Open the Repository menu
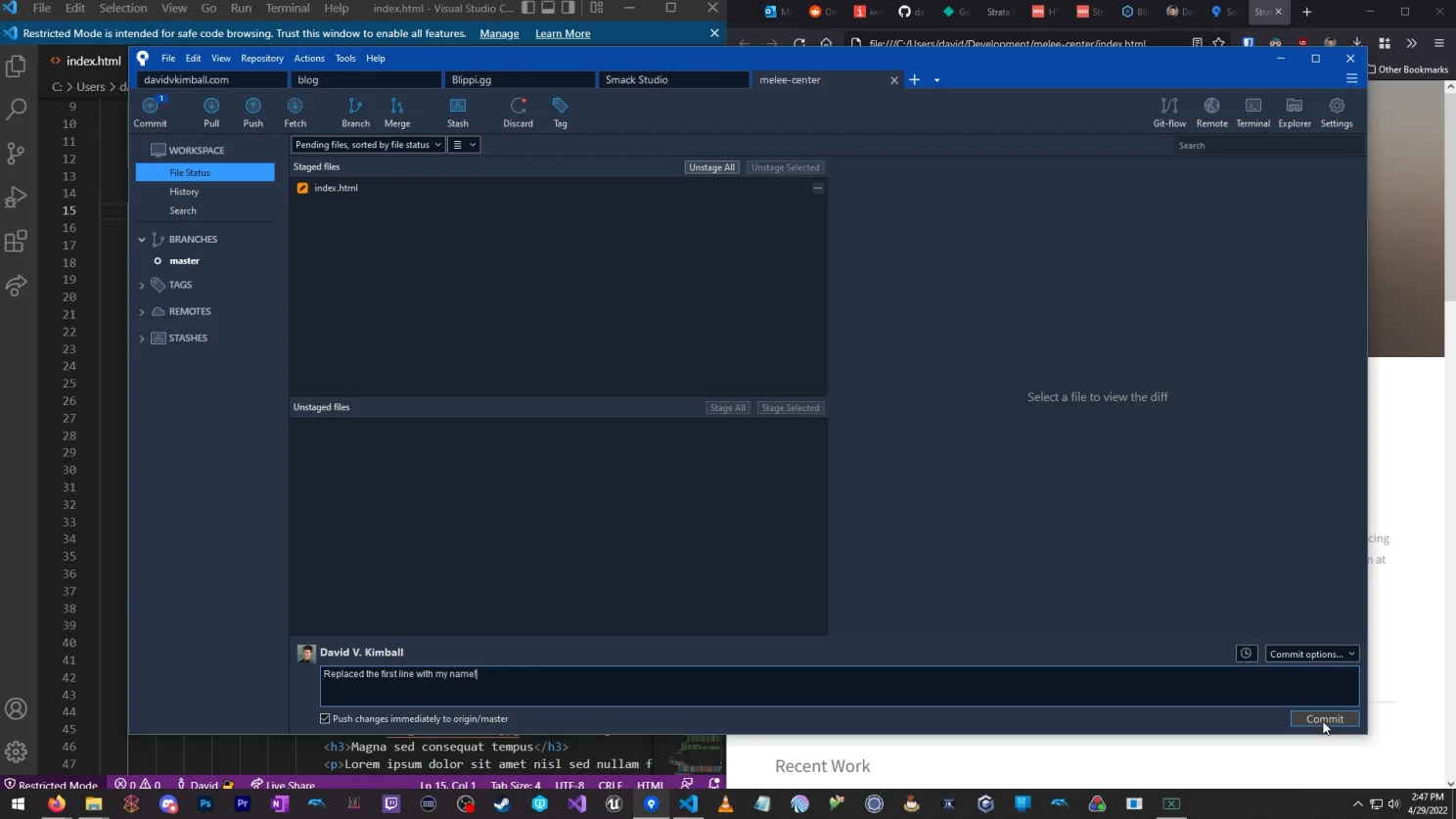The width and height of the screenshot is (1456, 819). 262,58
